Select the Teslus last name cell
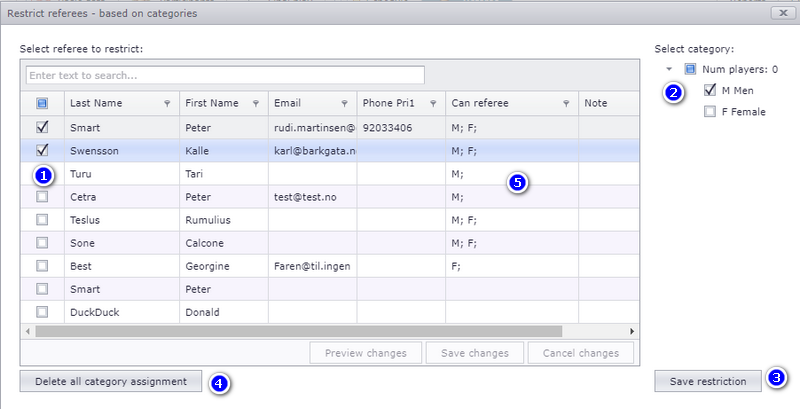800x409 pixels. (122, 220)
